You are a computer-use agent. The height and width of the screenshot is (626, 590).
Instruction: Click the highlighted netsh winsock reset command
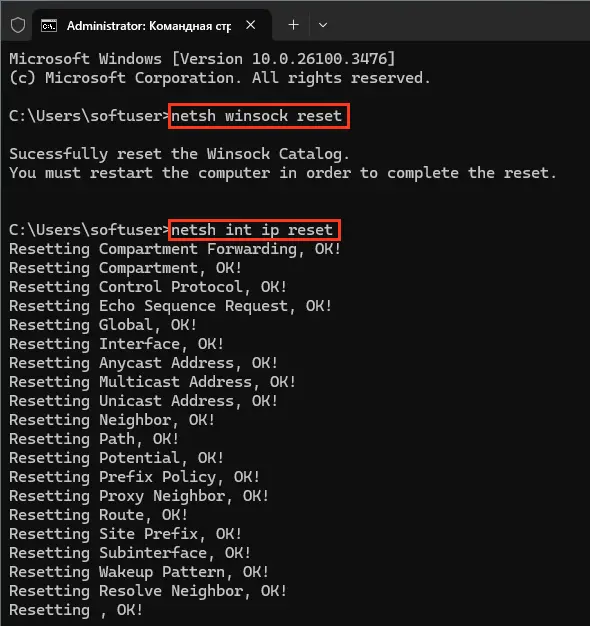tap(259, 116)
